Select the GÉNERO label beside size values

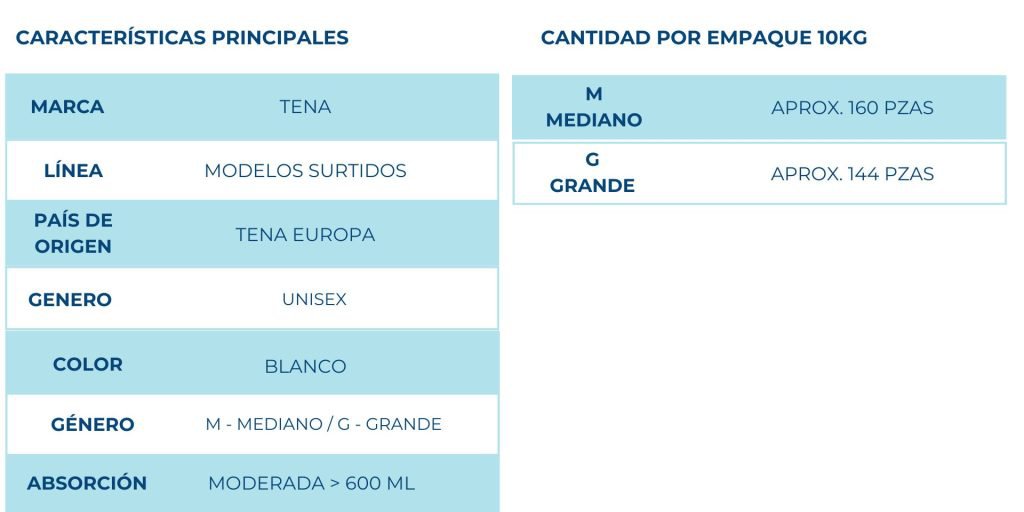[x=92, y=425]
